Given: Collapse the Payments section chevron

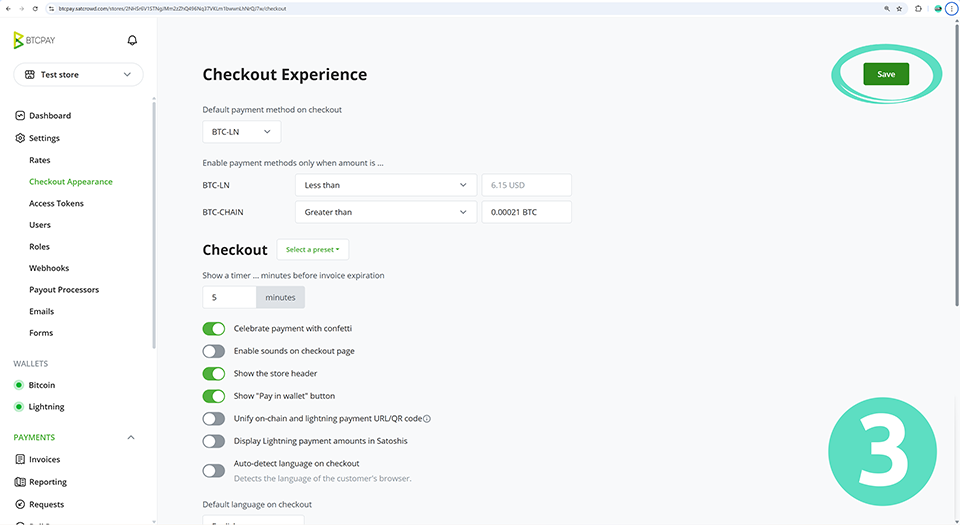Looking at the screenshot, I should pyautogui.click(x=131, y=437).
